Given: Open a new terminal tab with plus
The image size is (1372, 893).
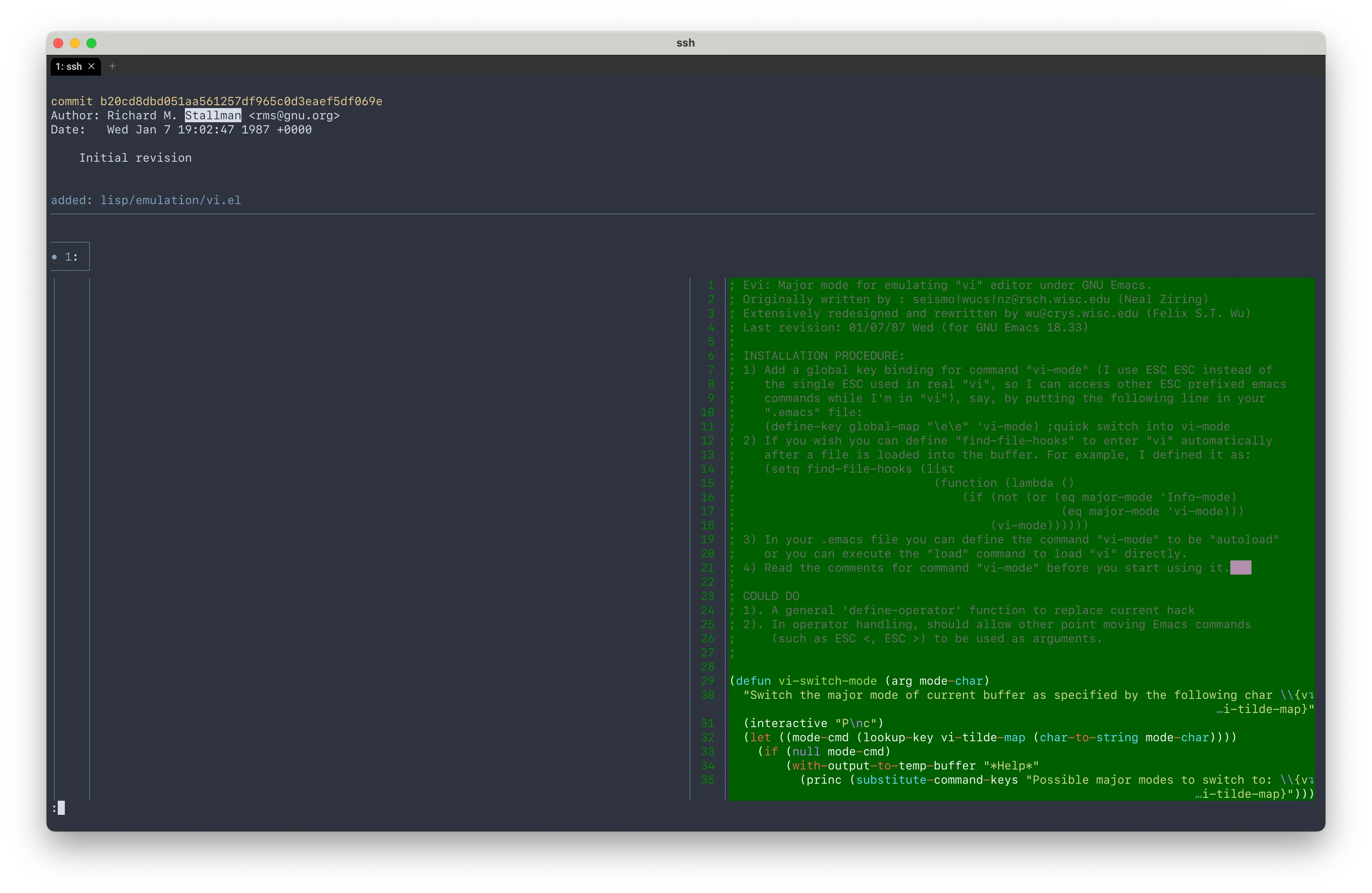Looking at the screenshot, I should [x=113, y=67].
